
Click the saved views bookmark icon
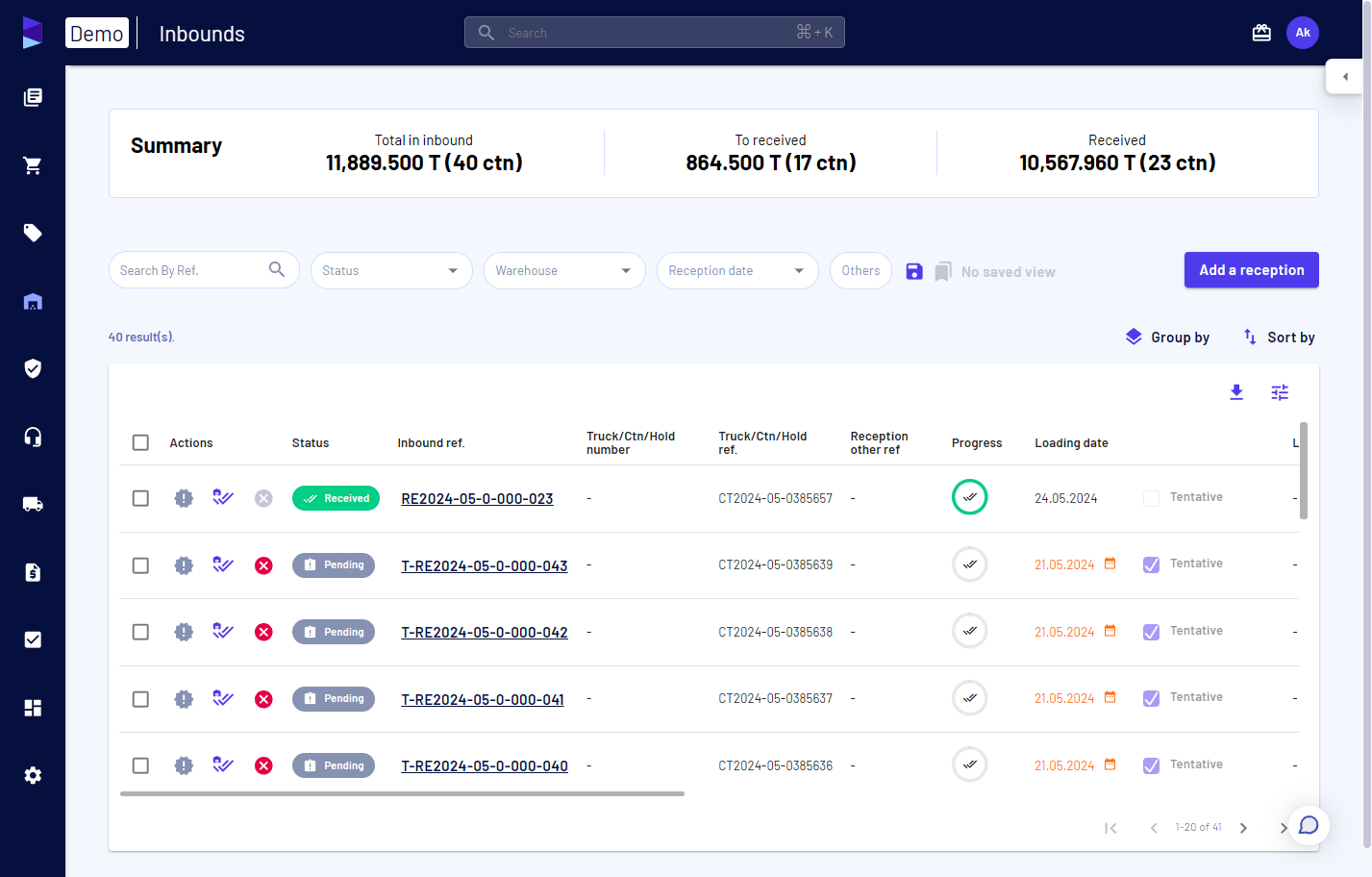pos(943,271)
